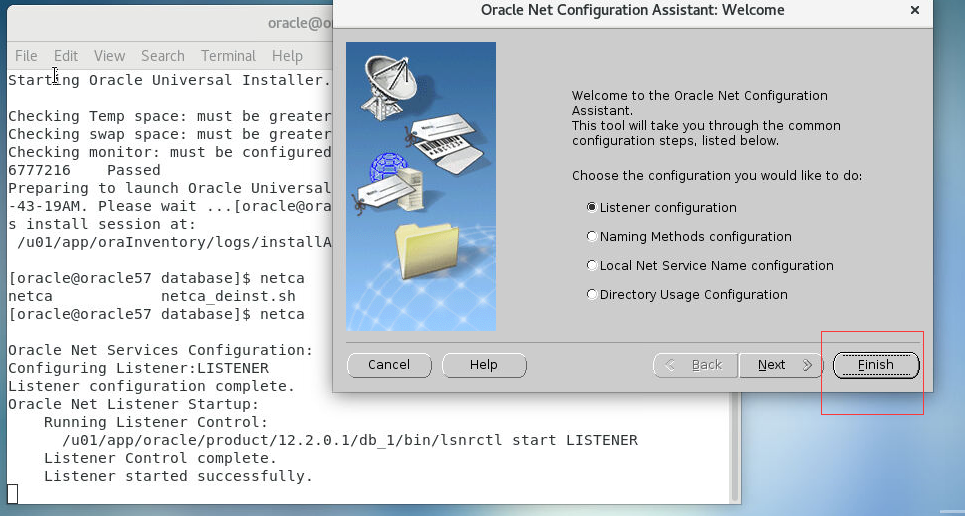Open the terminal Help menu
This screenshot has height=516, width=965.
pyautogui.click(x=287, y=56)
